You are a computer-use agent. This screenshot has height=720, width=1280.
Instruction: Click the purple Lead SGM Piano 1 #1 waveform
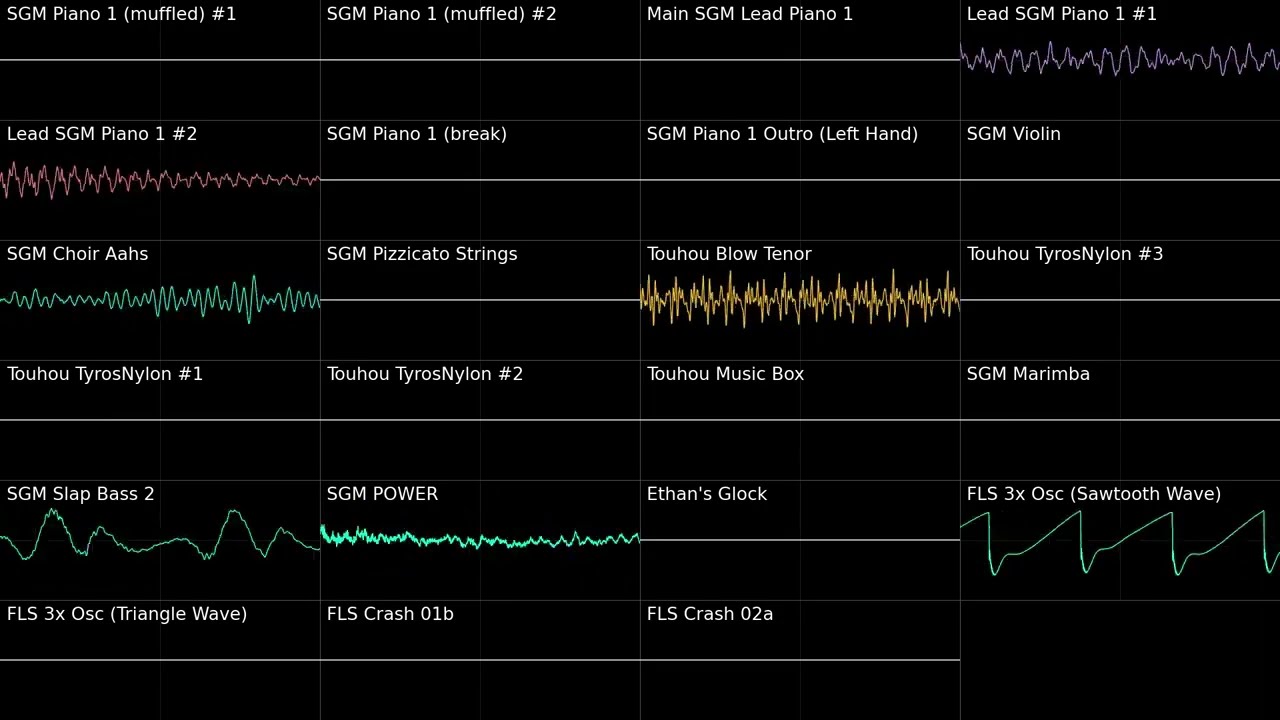pos(1120,60)
